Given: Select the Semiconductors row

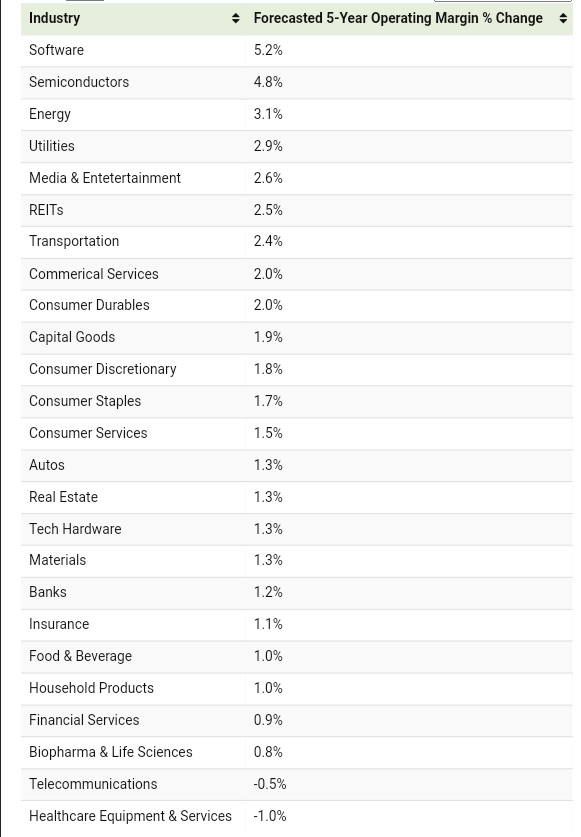Looking at the screenshot, I should [x=297, y=82].
